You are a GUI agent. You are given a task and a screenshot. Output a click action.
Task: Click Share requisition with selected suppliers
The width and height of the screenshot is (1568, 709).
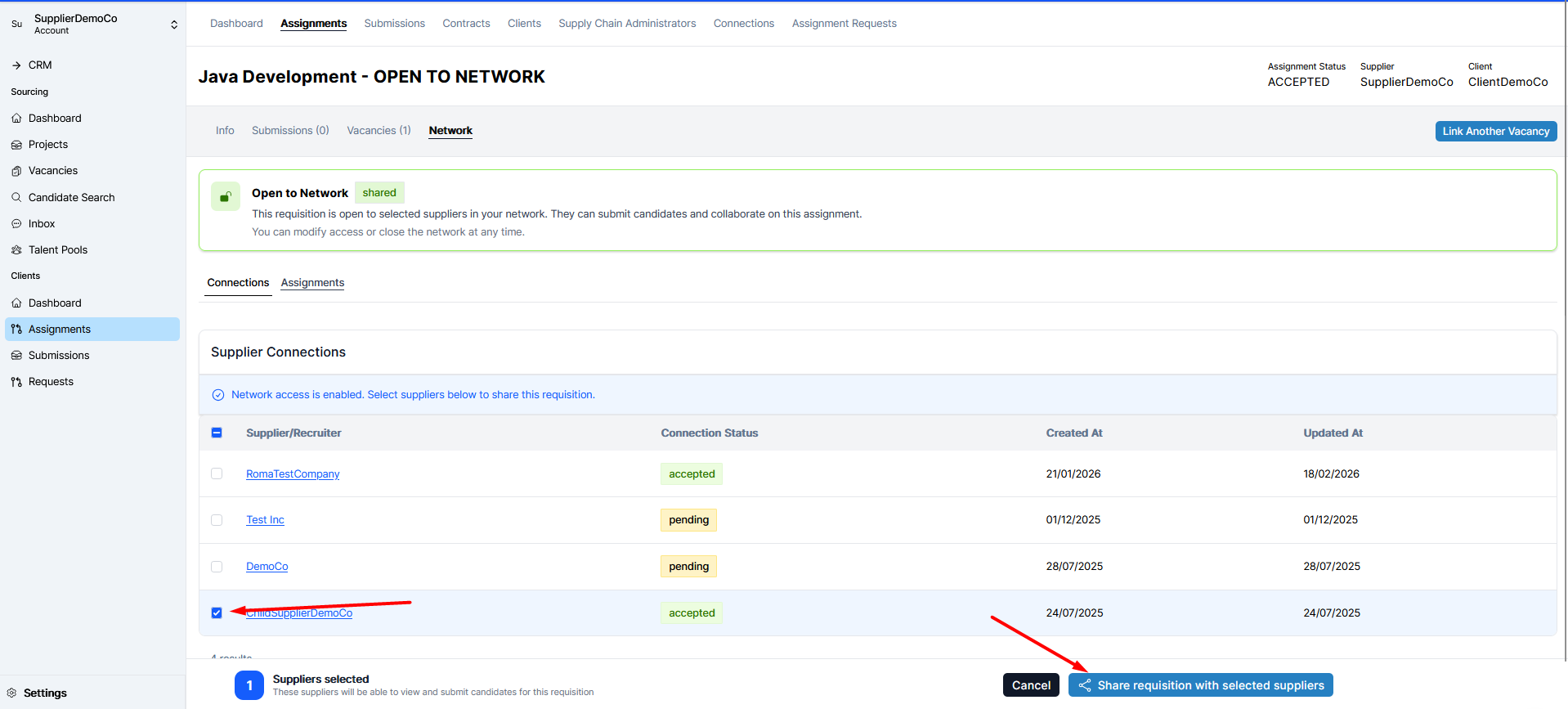1200,685
